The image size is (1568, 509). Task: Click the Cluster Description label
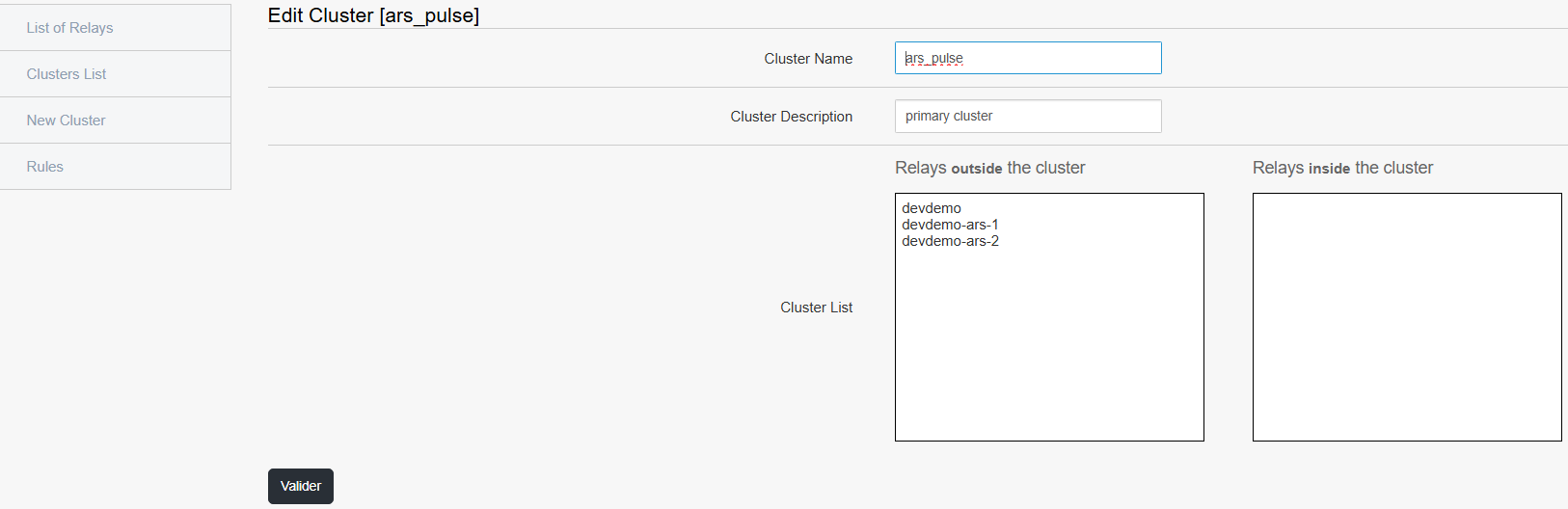792,117
